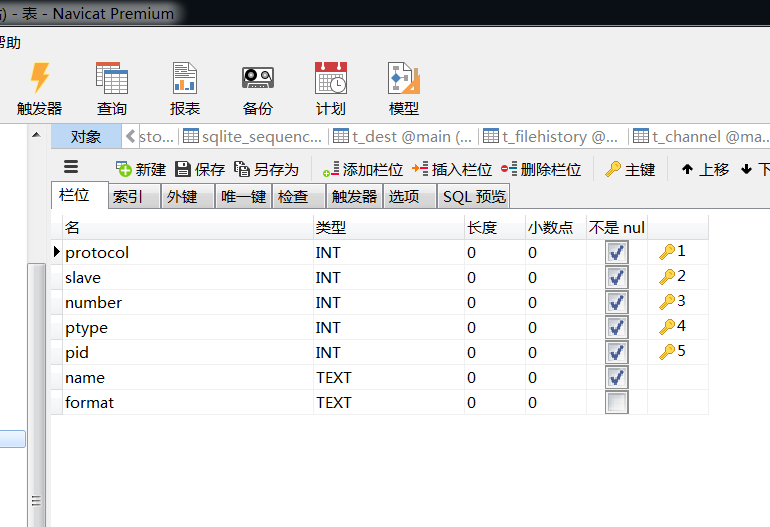Click the 名 column header
This screenshot has height=527, width=770.
tap(188, 227)
